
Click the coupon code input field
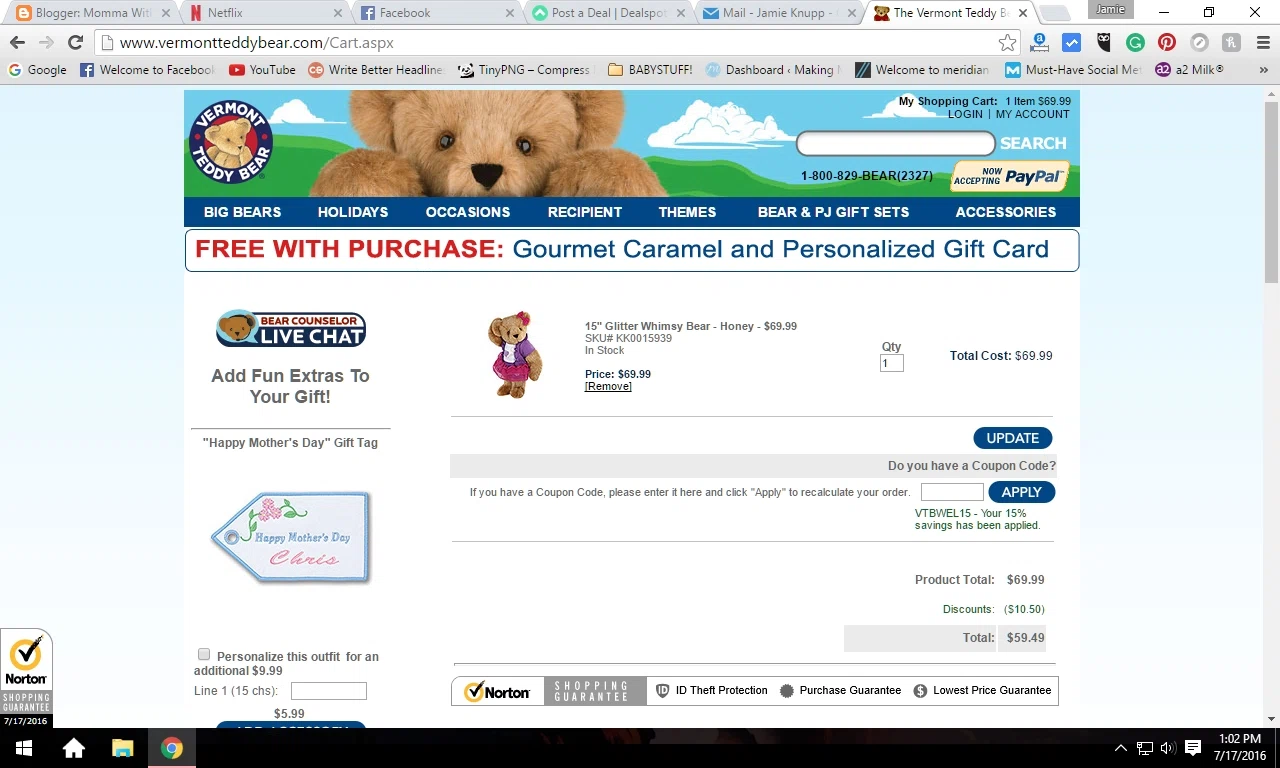click(x=952, y=492)
